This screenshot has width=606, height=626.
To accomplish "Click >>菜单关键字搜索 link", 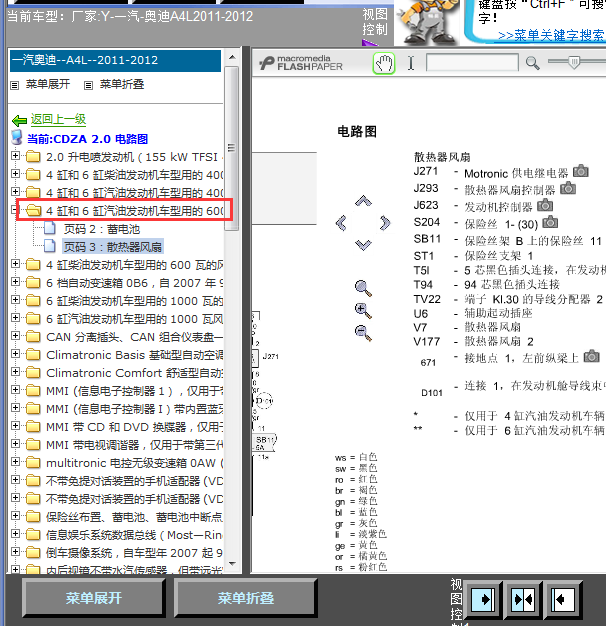I will click(551, 35).
